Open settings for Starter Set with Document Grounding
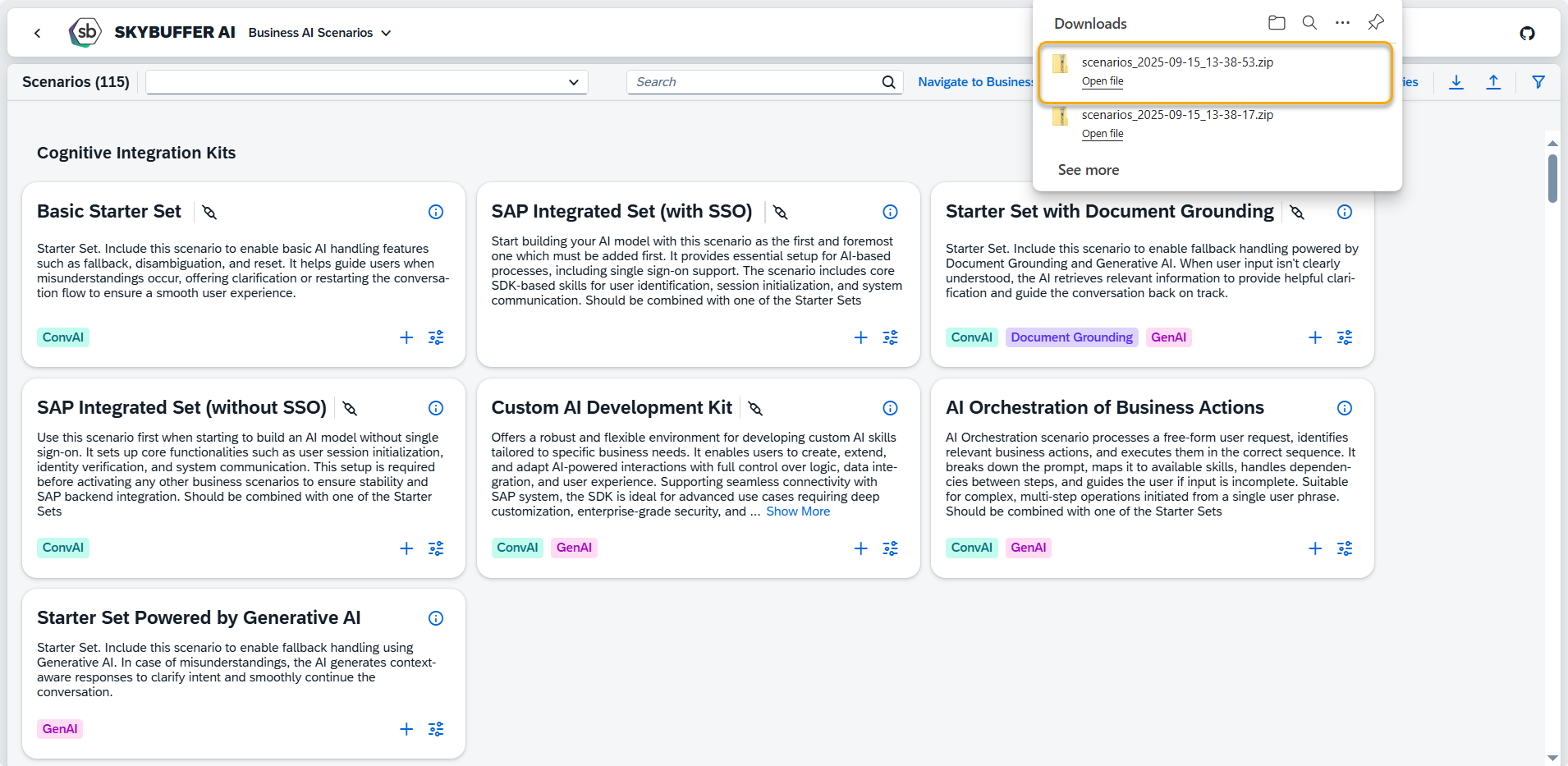The height and width of the screenshot is (766, 1568). [1345, 337]
